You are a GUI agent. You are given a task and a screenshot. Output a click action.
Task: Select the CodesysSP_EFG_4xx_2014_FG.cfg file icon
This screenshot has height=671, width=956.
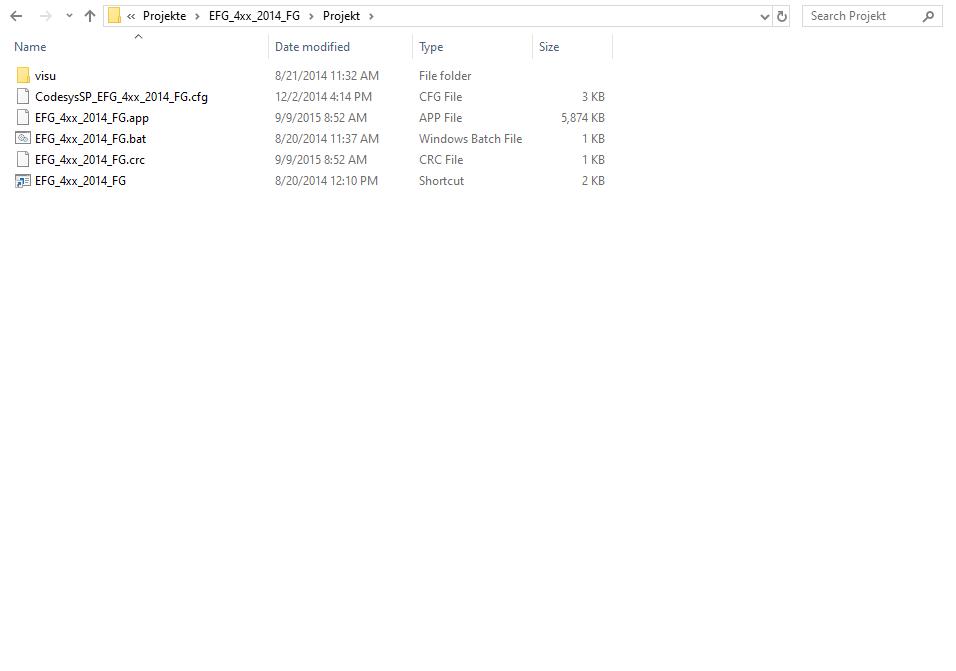pyautogui.click(x=23, y=96)
